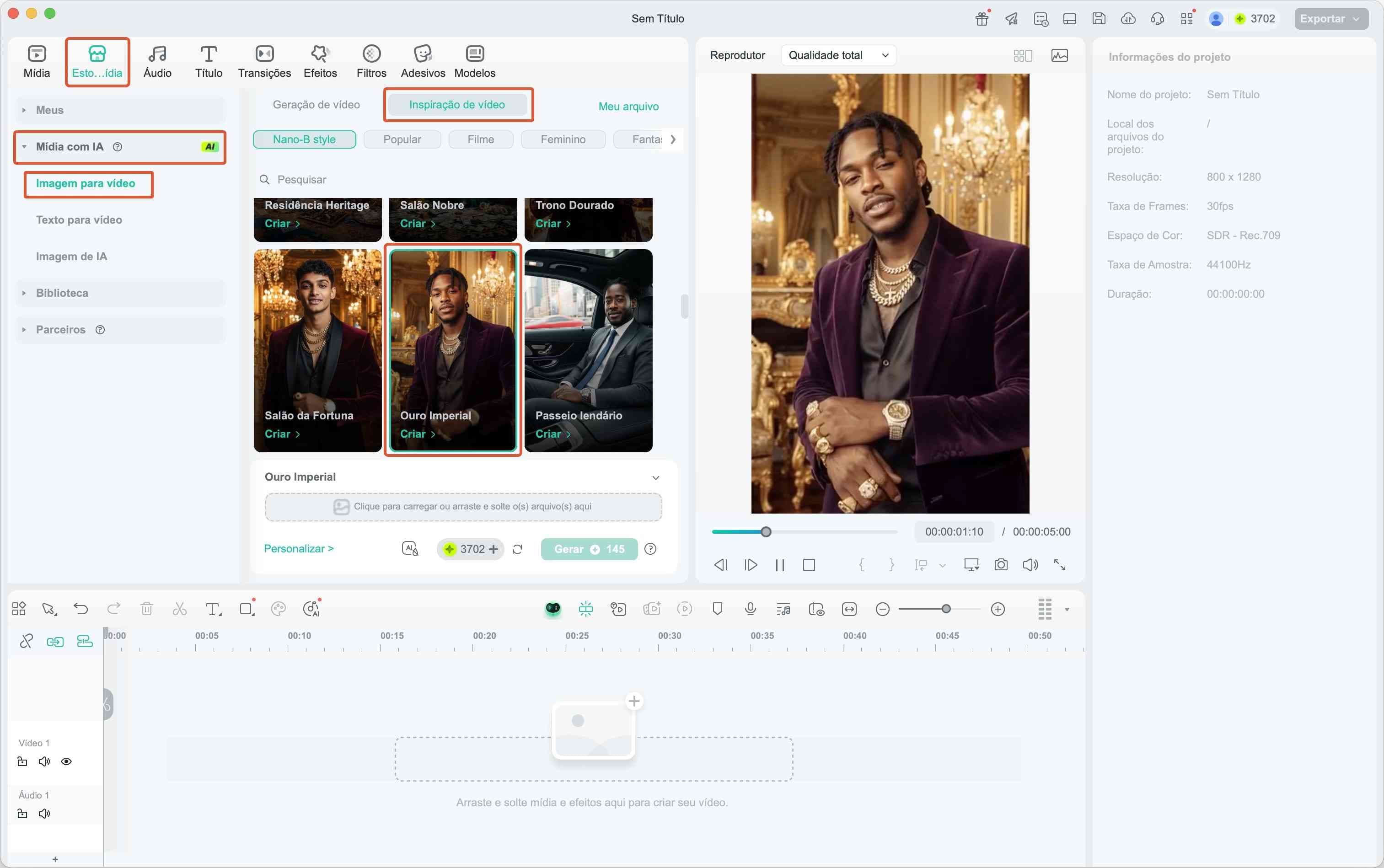
Task: Open the gift promotions icon in the titlebar
Action: pos(981,18)
